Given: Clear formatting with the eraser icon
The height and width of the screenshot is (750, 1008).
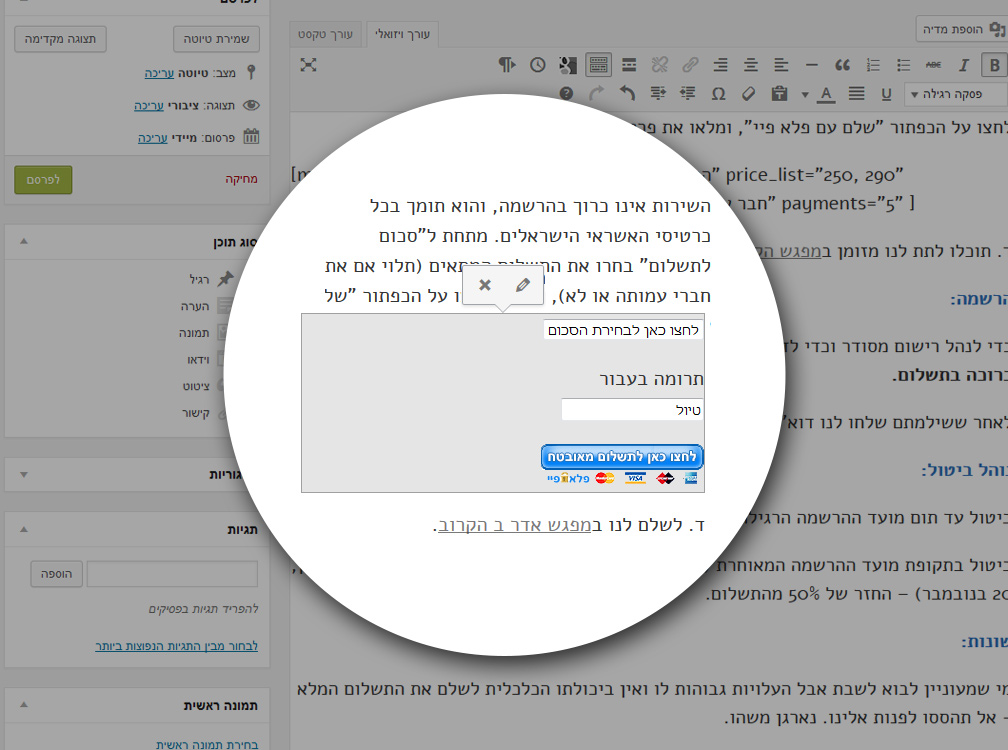Looking at the screenshot, I should point(748,94).
